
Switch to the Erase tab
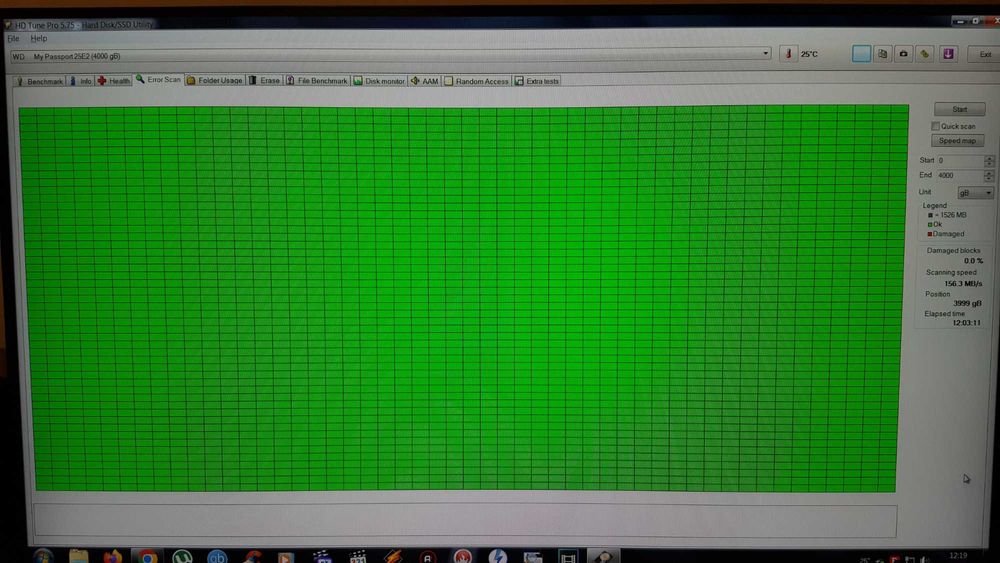[x=265, y=80]
